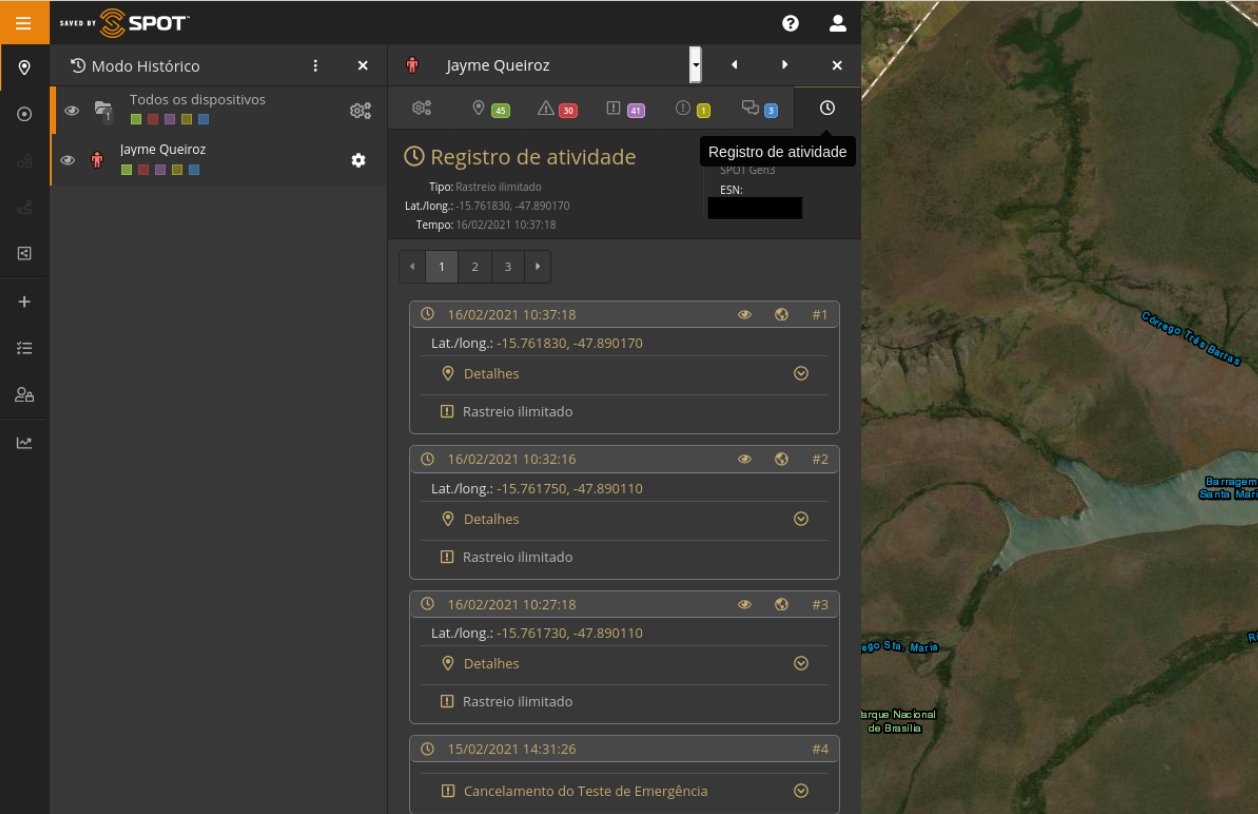Screen dimensions: 1258x814
Task: Open group settings for Todos os dispositivos
Action: [360, 111]
